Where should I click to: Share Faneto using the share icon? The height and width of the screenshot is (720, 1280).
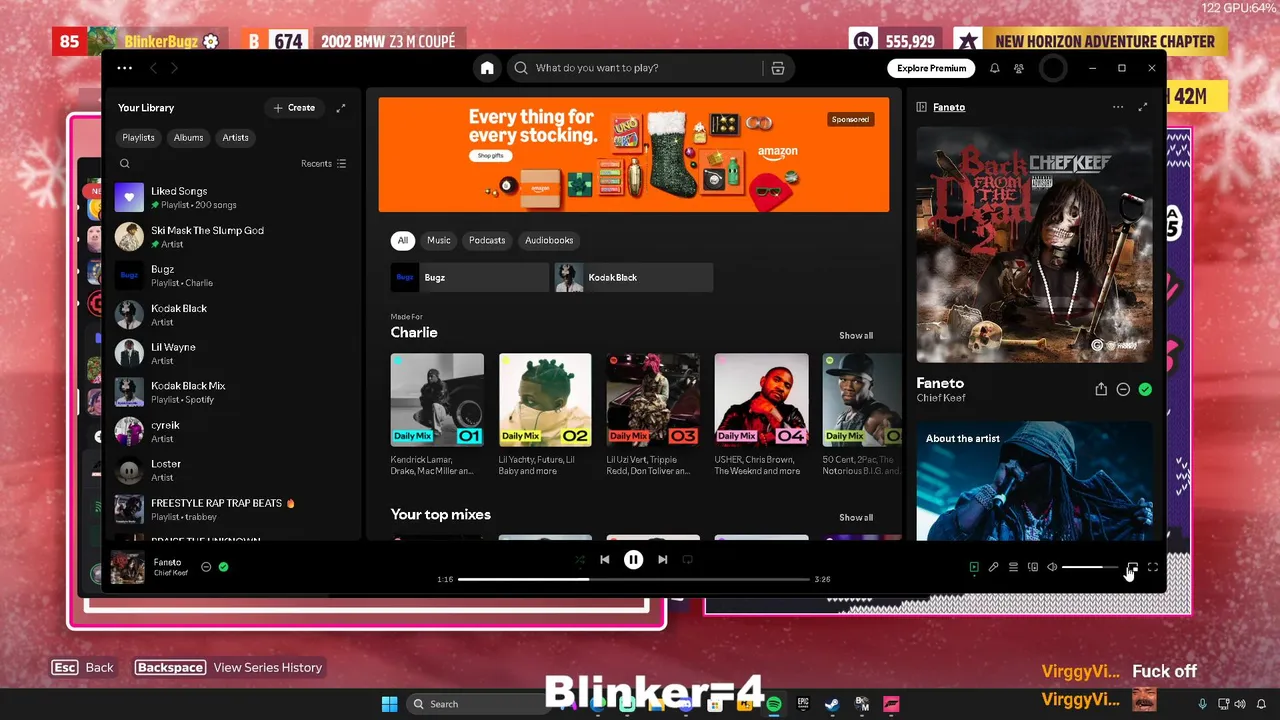tap(1101, 389)
